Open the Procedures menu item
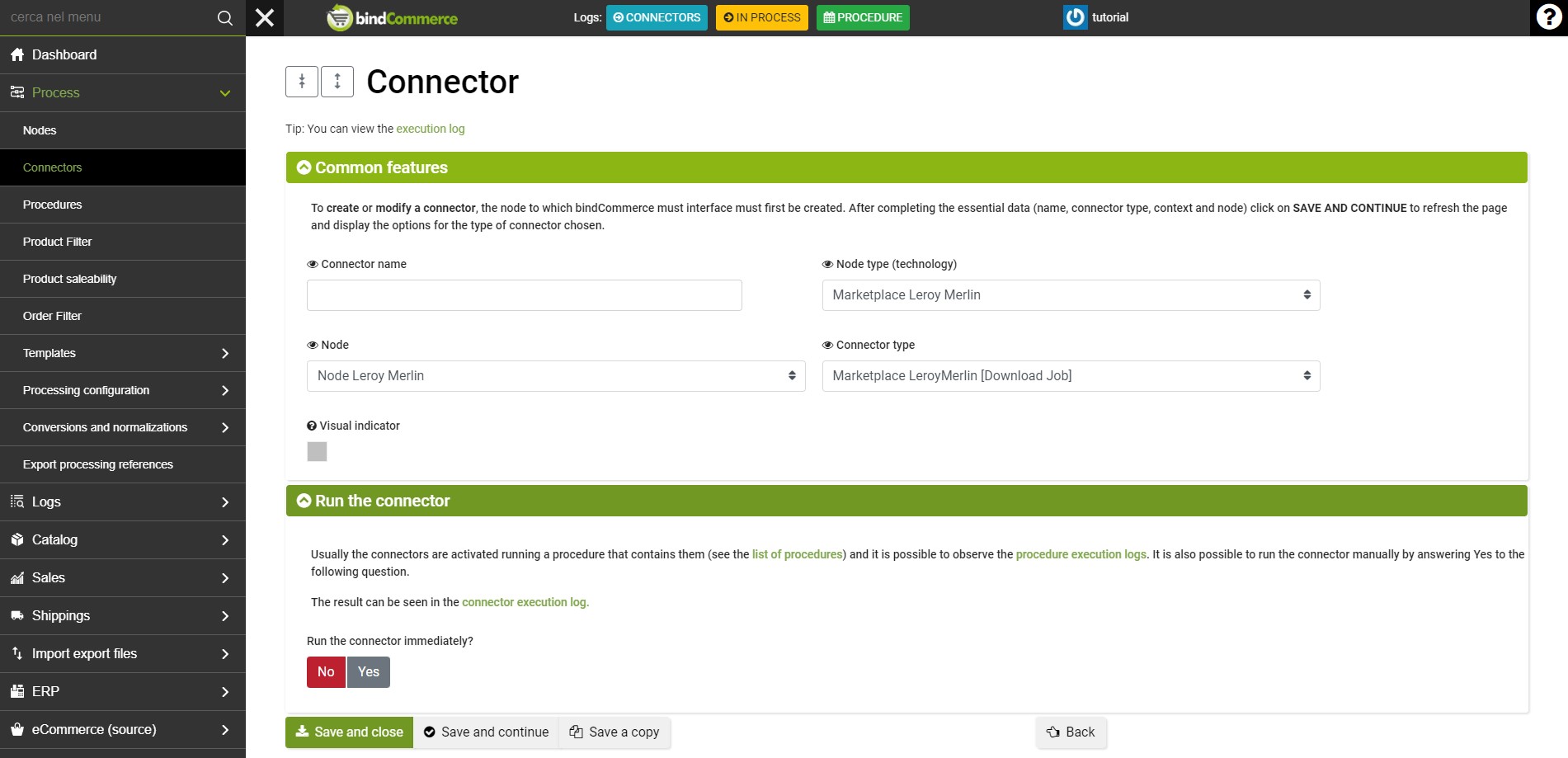 click(123, 205)
